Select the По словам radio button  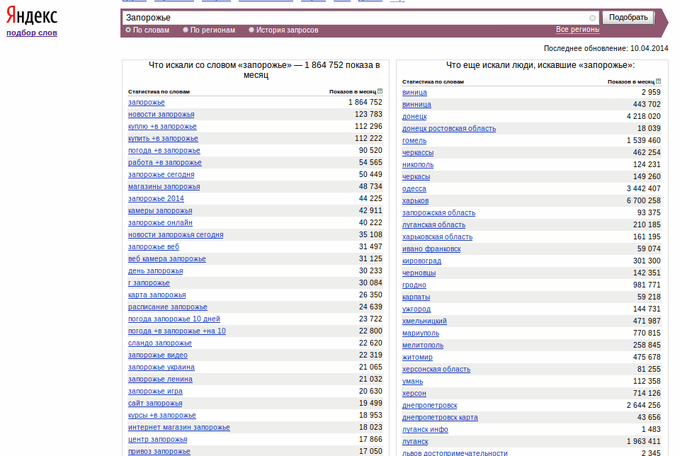click(x=128, y=30)
